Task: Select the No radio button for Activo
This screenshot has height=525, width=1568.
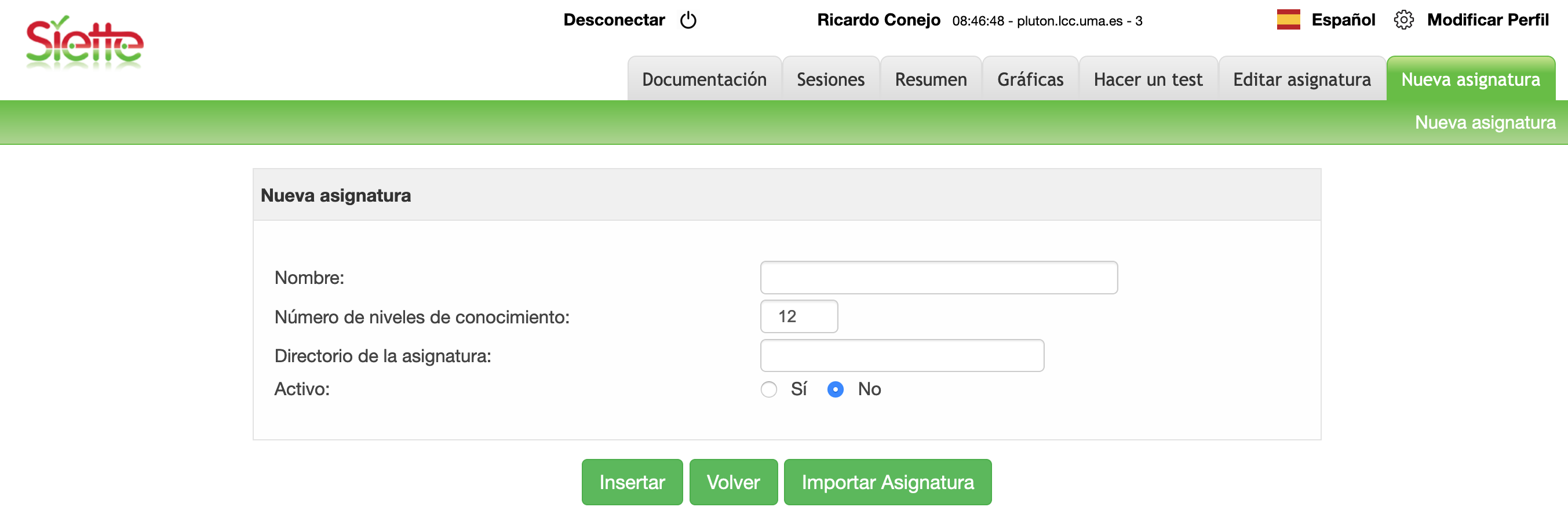Action: 835,389
